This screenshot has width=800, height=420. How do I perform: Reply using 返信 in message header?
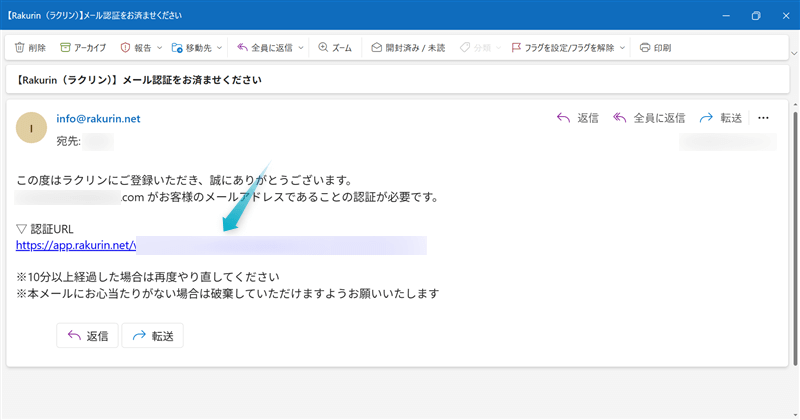(x=578, y=118)
